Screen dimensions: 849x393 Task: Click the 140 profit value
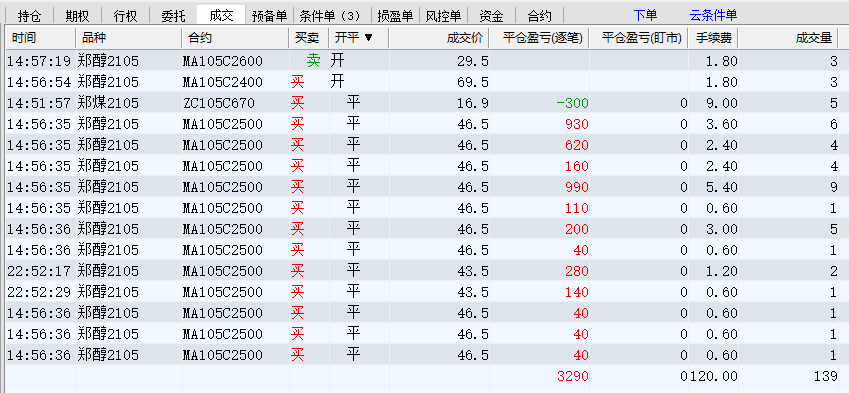point(576,292)
